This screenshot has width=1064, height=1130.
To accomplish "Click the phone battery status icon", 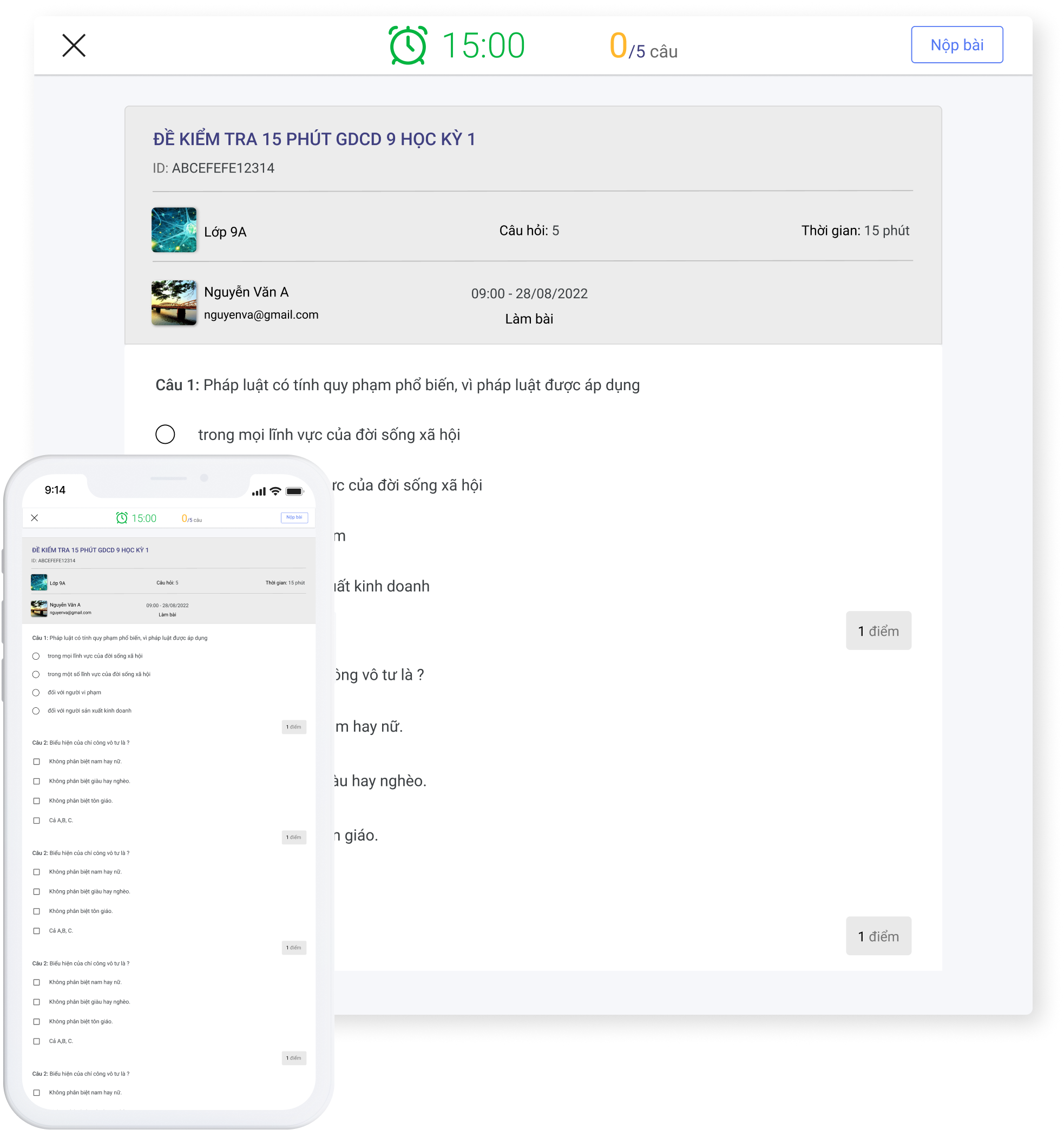I will point(294,491).
